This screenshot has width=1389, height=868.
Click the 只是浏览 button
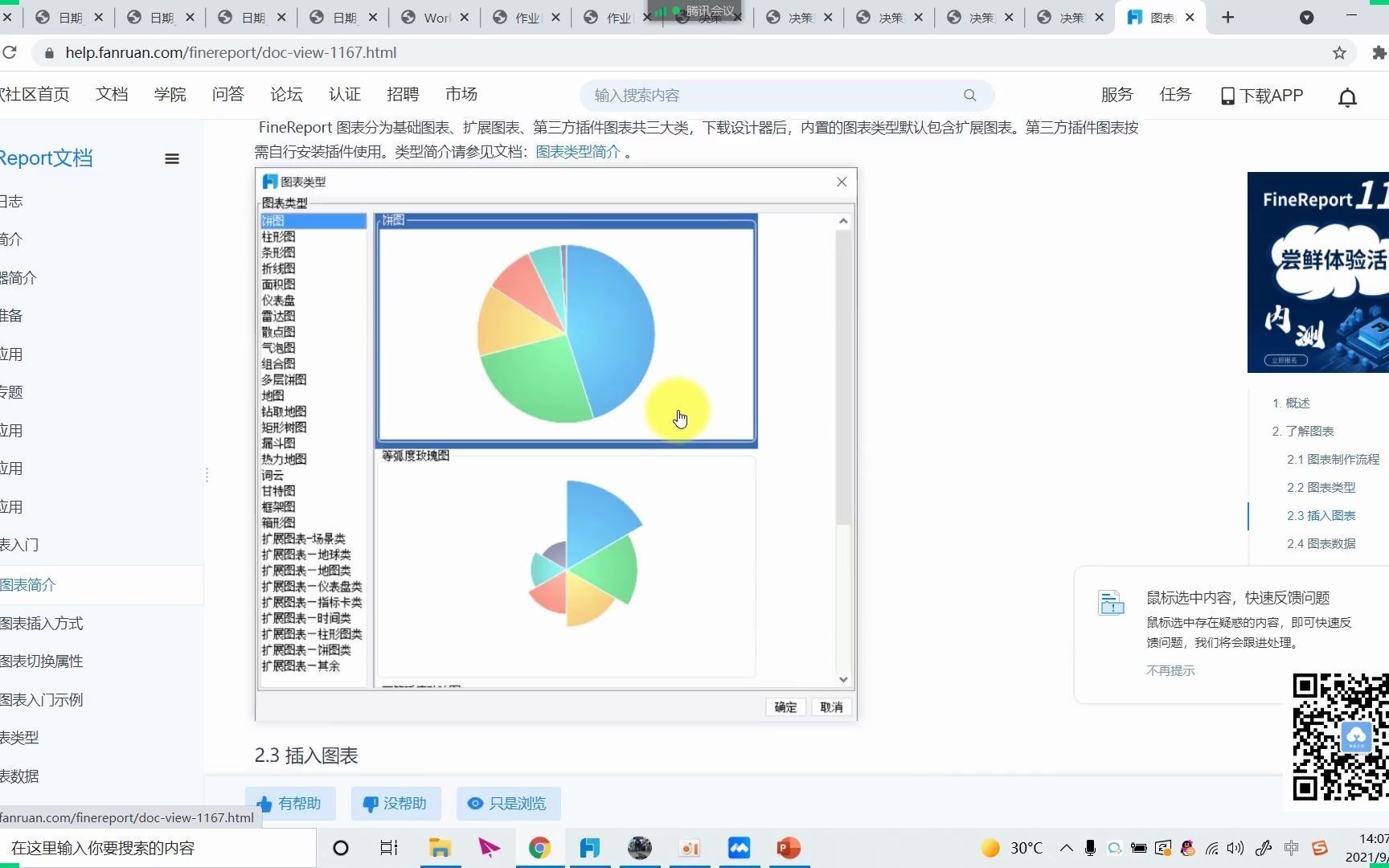508,804
